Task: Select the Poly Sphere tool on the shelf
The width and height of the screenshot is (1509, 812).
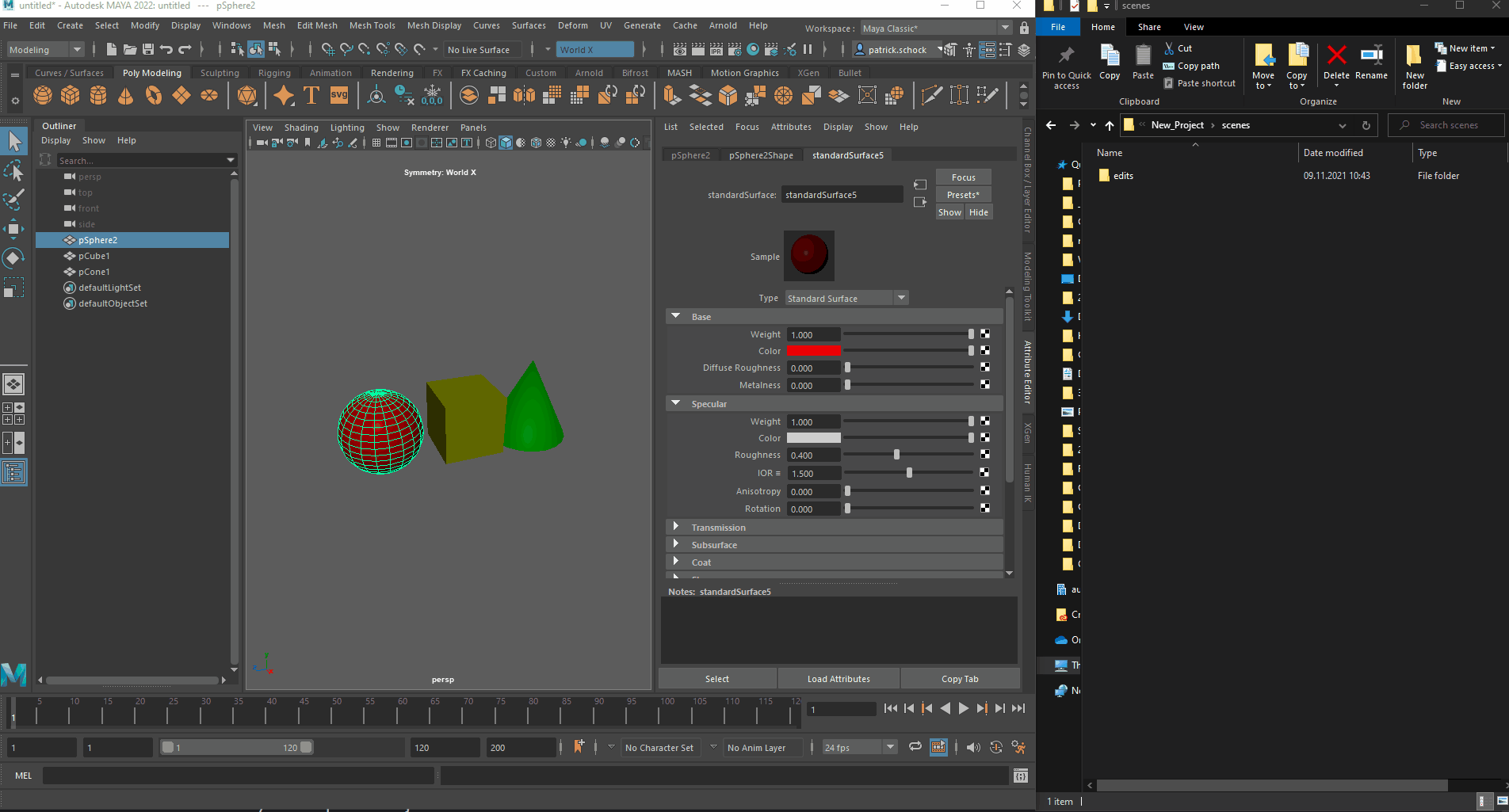Action: click(x=42, y=95)
